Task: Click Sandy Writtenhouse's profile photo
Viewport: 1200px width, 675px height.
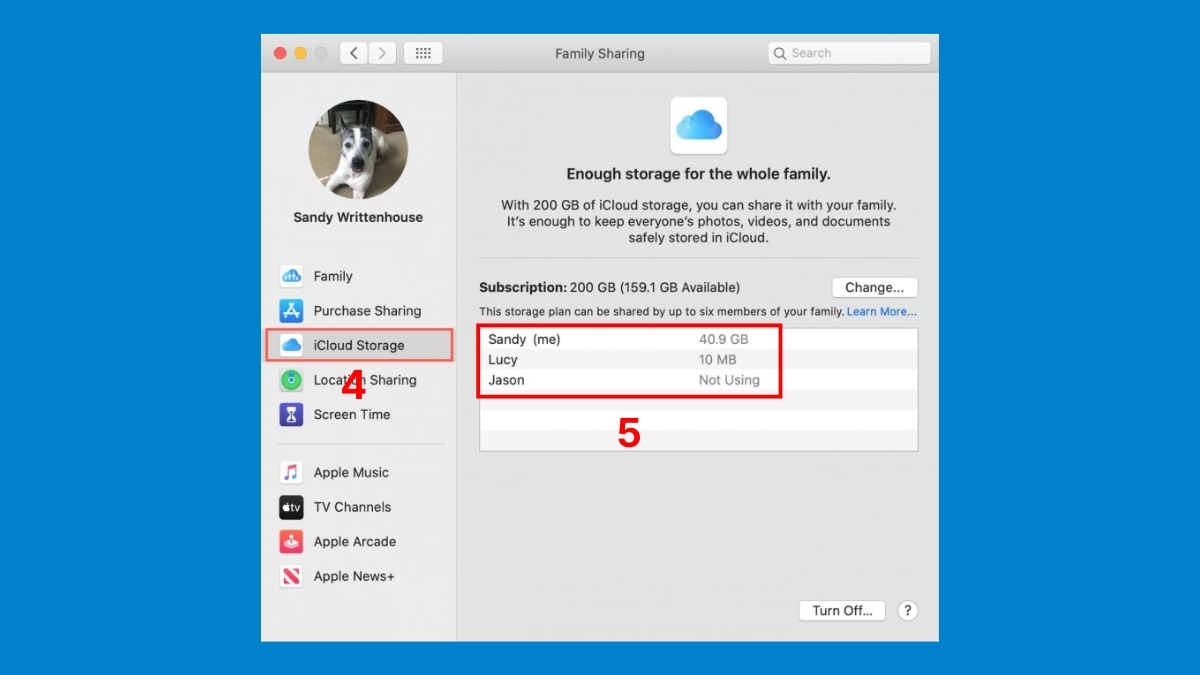Action: pyautogui.click(x=358, y=149)
